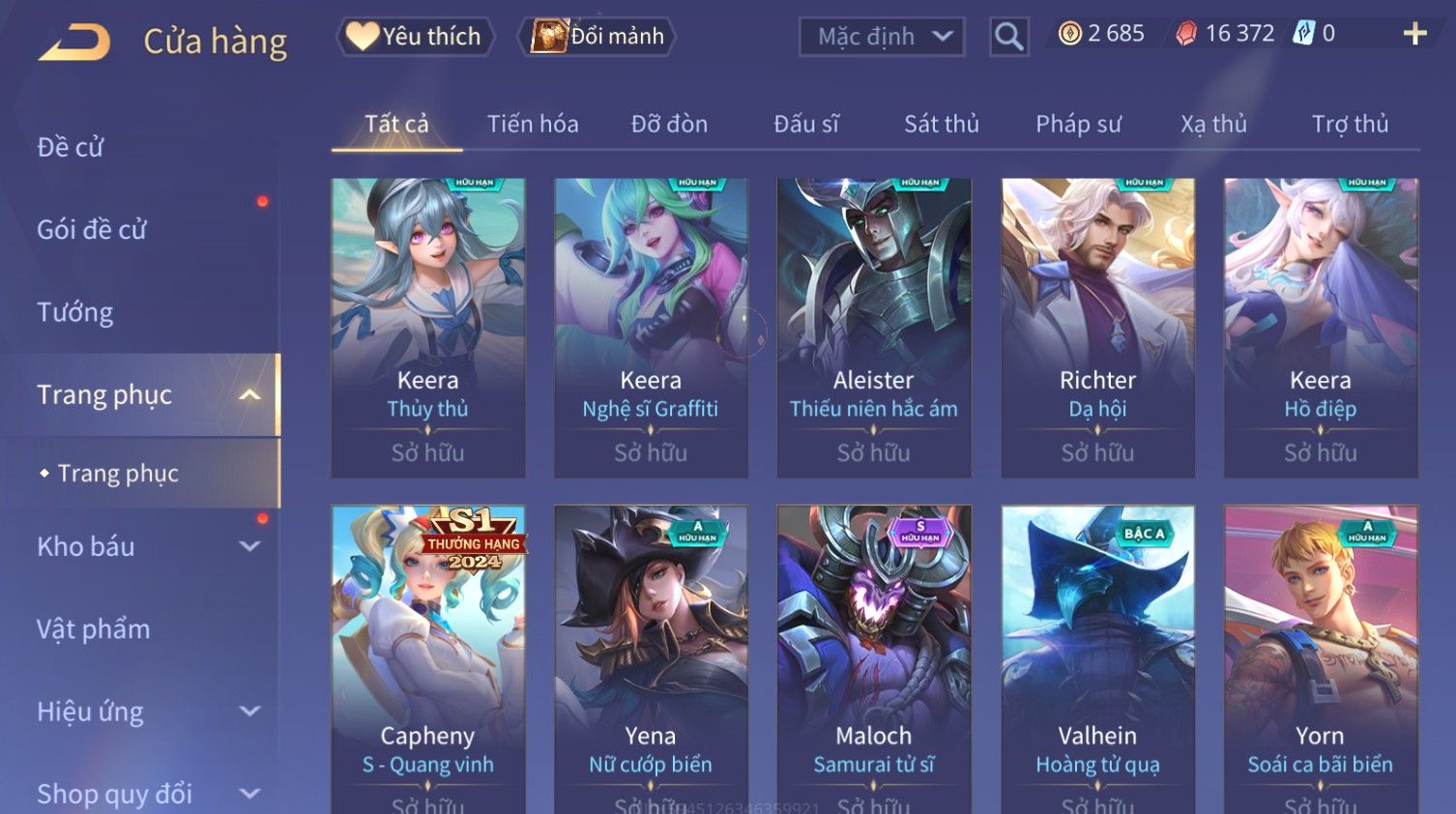Select the Richter Dạ hội skin card
Image resolution: width=1456 pixels, height=814 pixels.
1097,328
